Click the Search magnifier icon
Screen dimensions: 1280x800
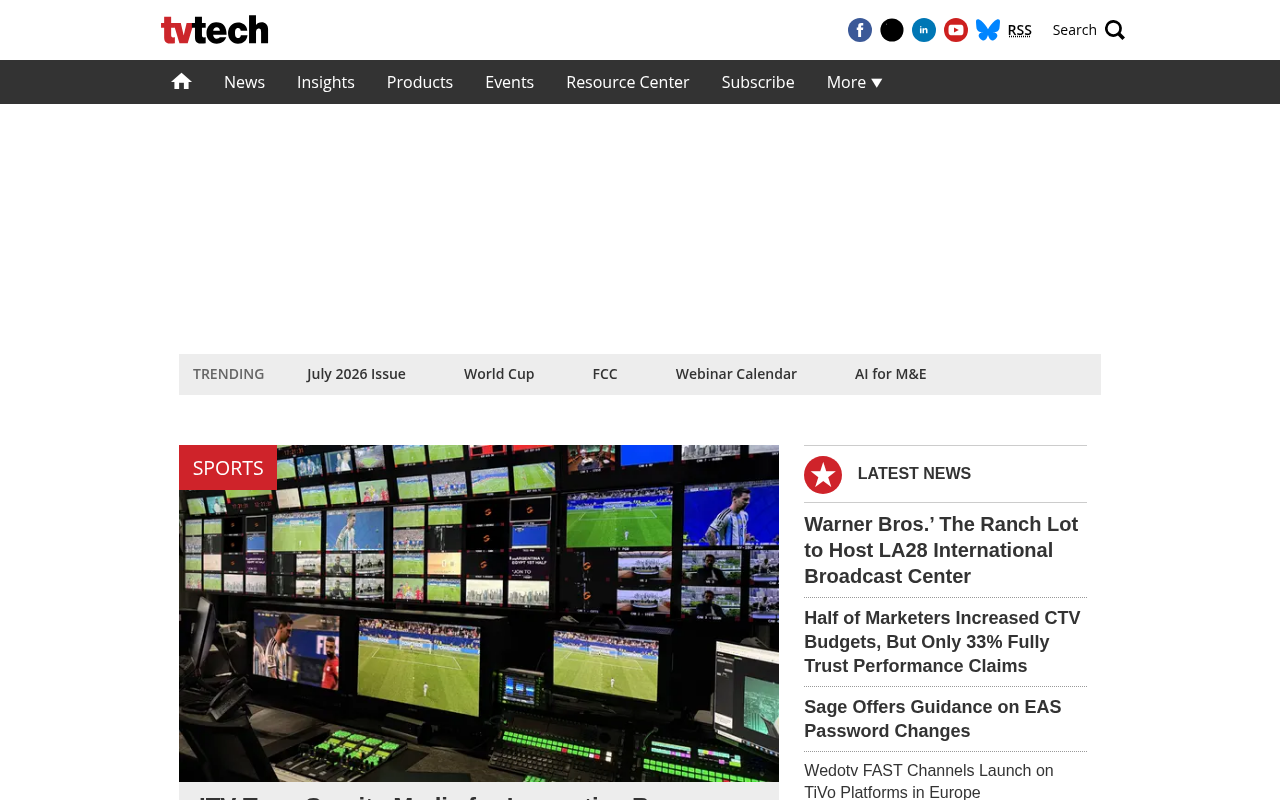[x=1115, y=30]
